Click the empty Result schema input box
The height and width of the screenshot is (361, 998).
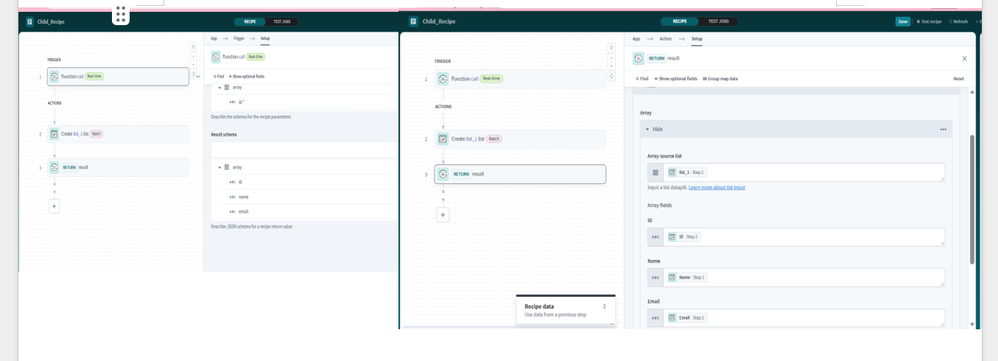point(304,150)
